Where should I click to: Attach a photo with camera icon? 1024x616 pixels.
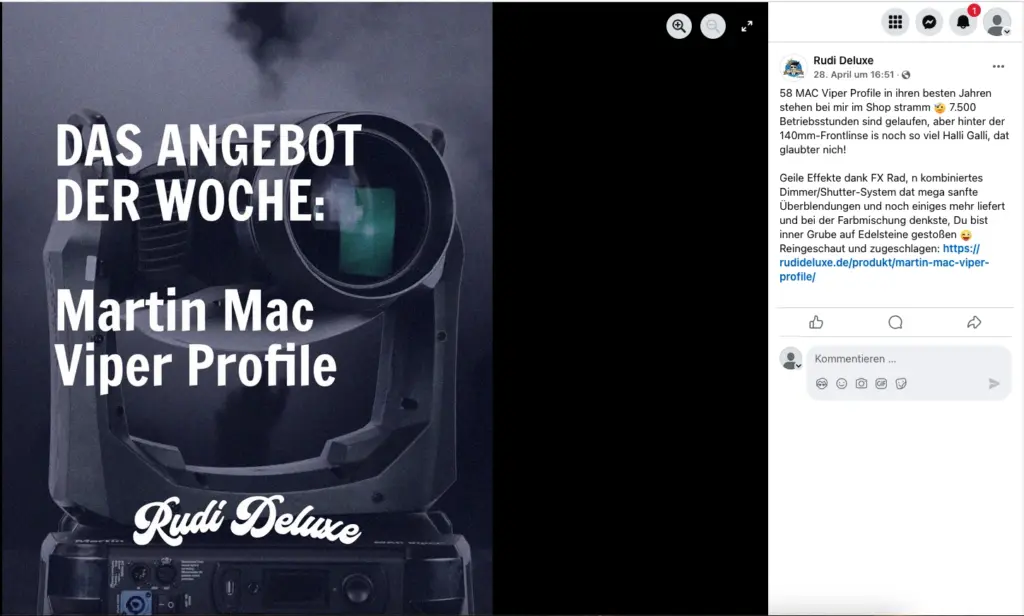pos(861,383)
